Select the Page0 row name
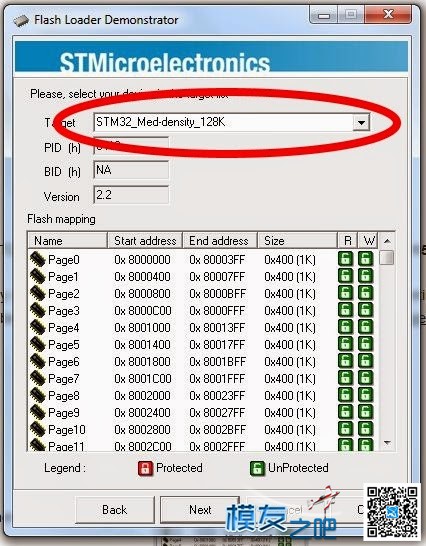The width and height of the screenshot is (426, 546). 64,259
